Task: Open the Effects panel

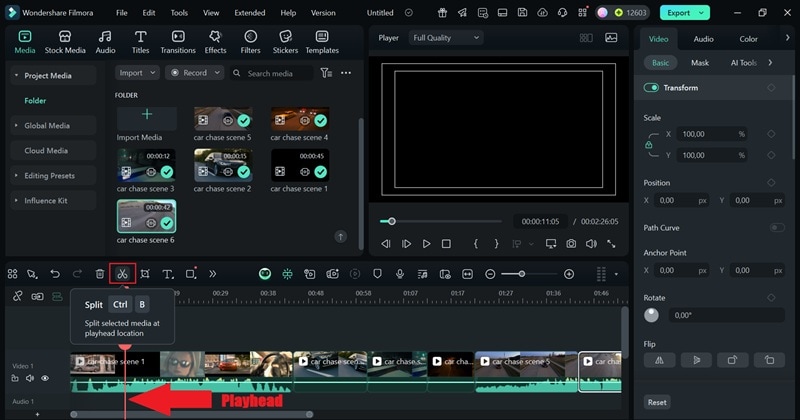Action: (215, 42)
